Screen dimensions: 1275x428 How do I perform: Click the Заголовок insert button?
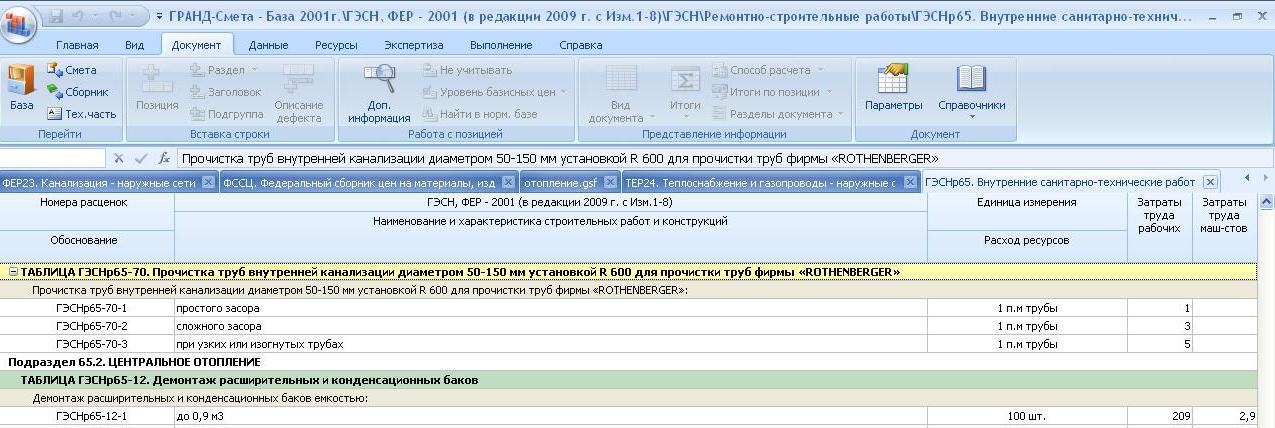click(226, 92)
